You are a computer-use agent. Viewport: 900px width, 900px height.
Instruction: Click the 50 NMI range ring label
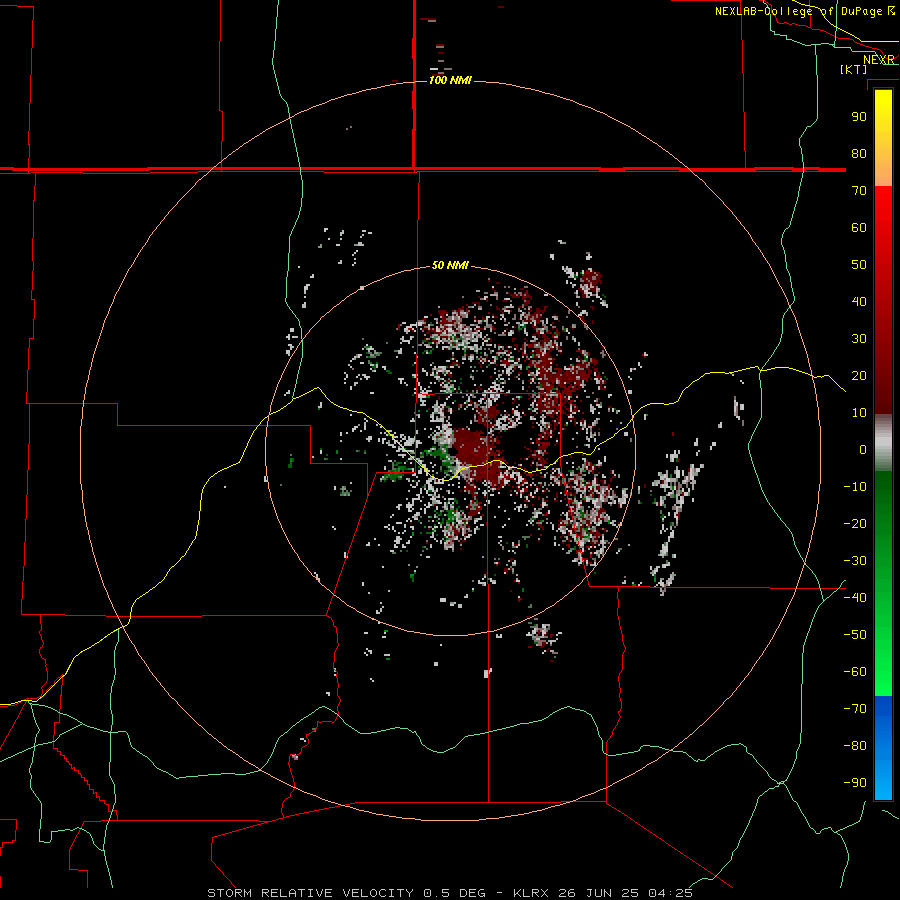click(x=450, y=265)
